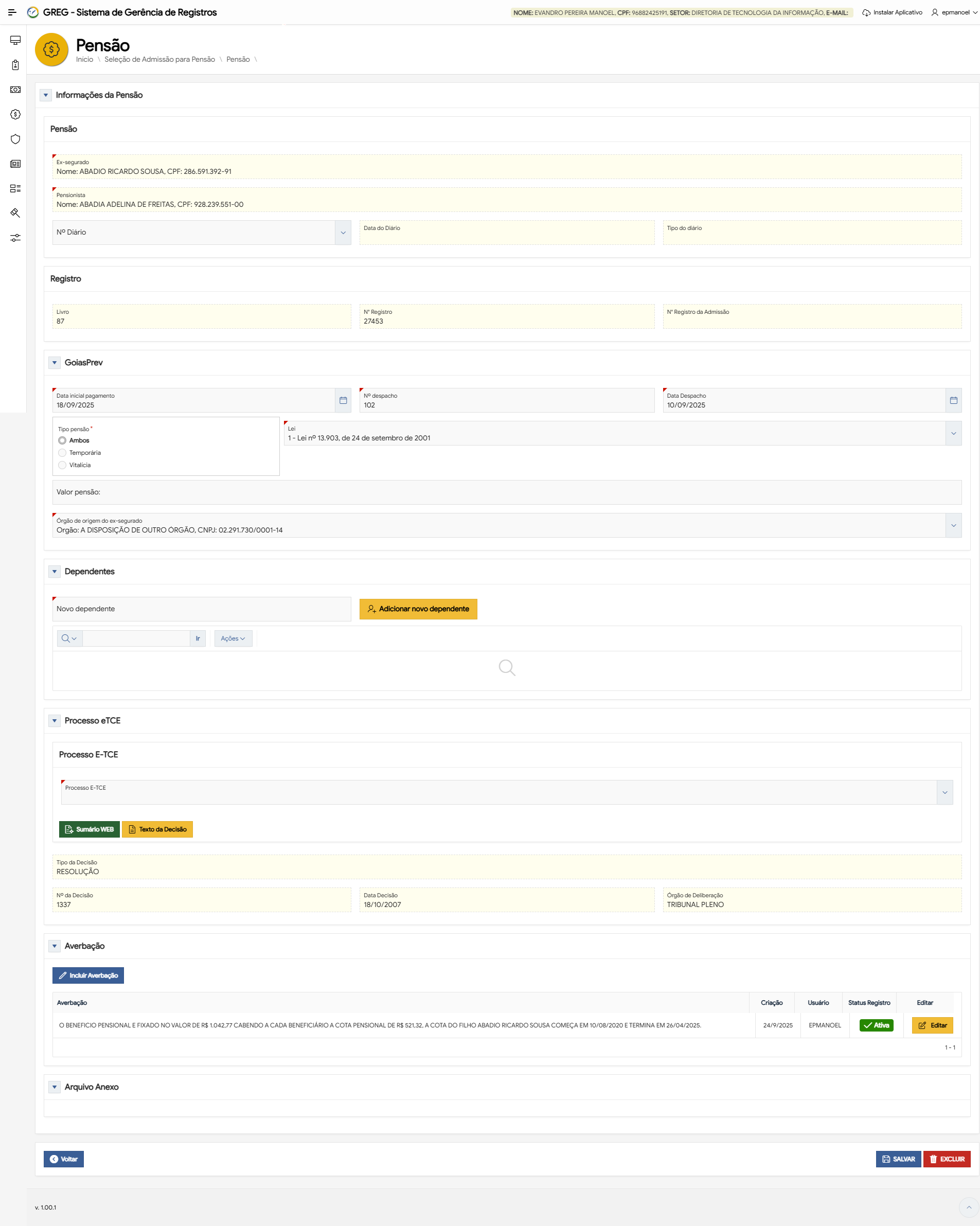Click the gavel icon in sidebar
The width and height of the screenshot is (980, 1226).
(15, 212)
